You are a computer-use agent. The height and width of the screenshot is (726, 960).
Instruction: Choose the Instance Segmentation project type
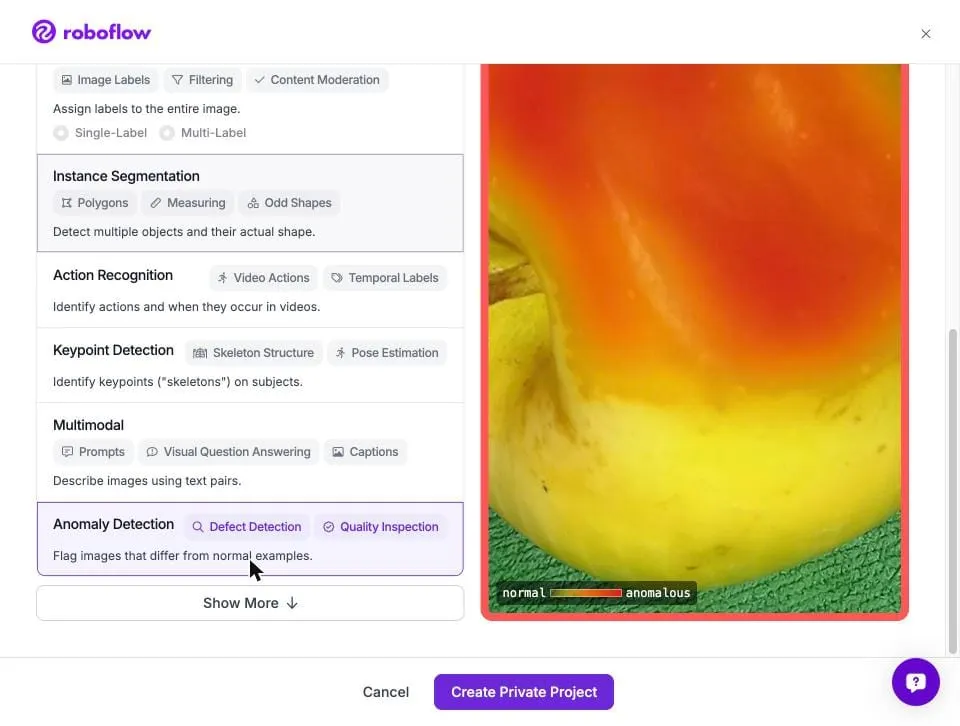point(250,203)
